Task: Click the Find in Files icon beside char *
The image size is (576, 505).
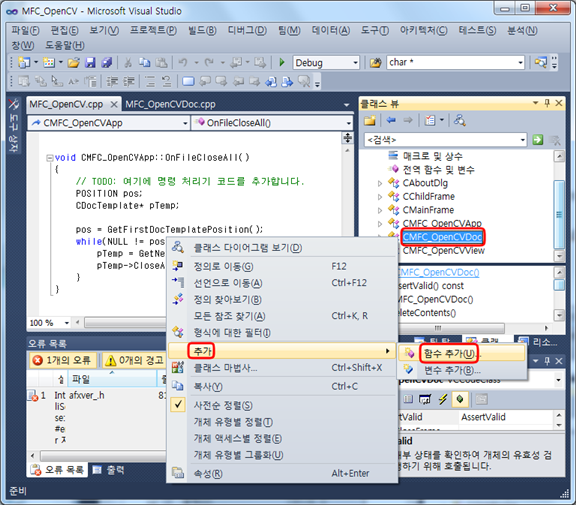Action: coord(375,63)
